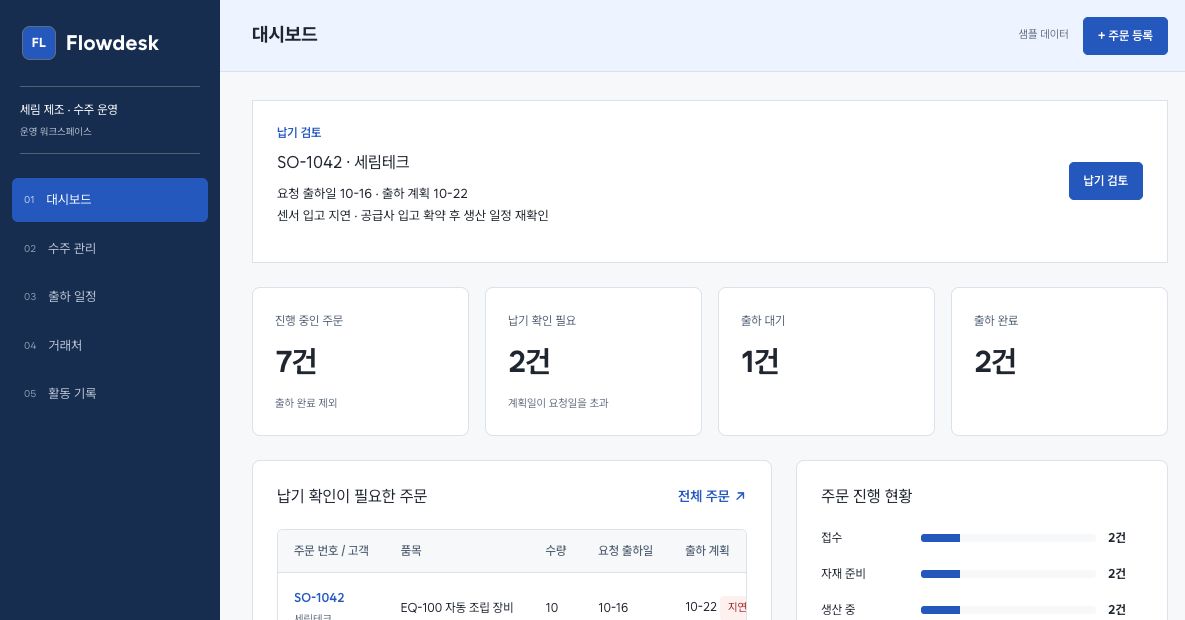
Task: Select the 출하 대기 1건 card
Action: [826, 361]
